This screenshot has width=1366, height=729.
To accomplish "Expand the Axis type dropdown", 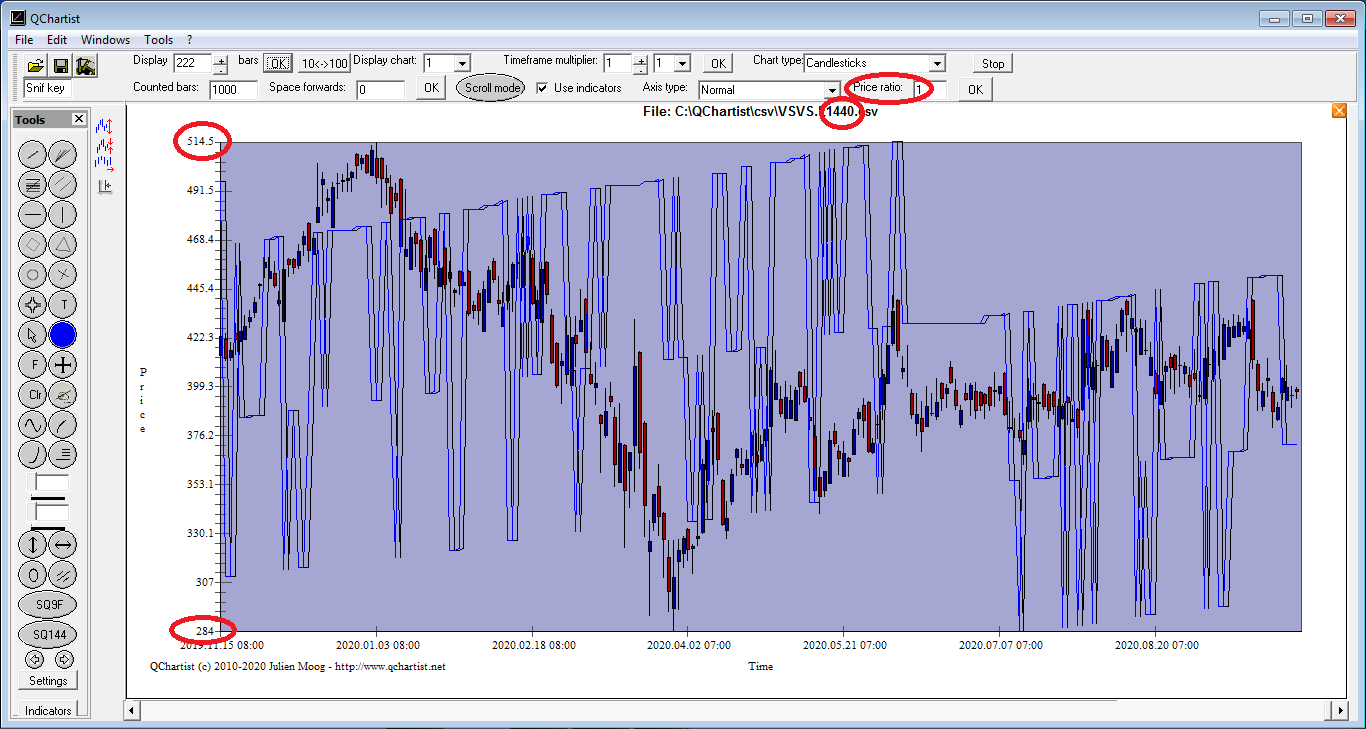I will (x=831, y=90).
